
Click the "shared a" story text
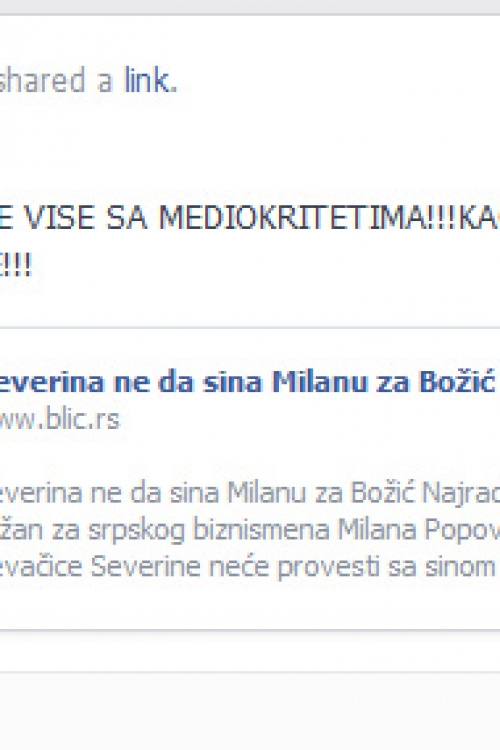[x=56, y=80]
